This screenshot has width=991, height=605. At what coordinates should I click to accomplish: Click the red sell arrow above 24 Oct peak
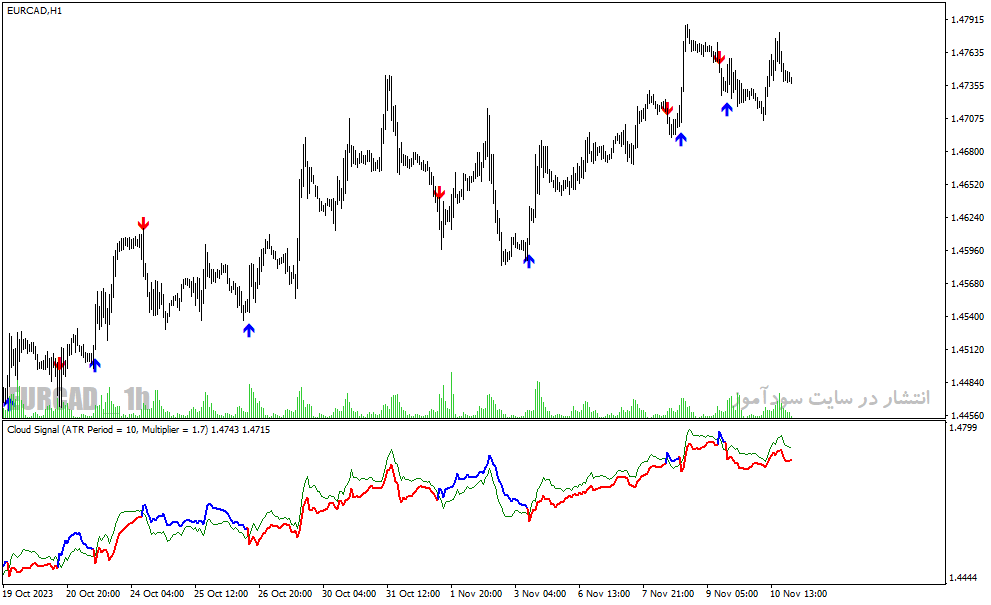(143, 223)
